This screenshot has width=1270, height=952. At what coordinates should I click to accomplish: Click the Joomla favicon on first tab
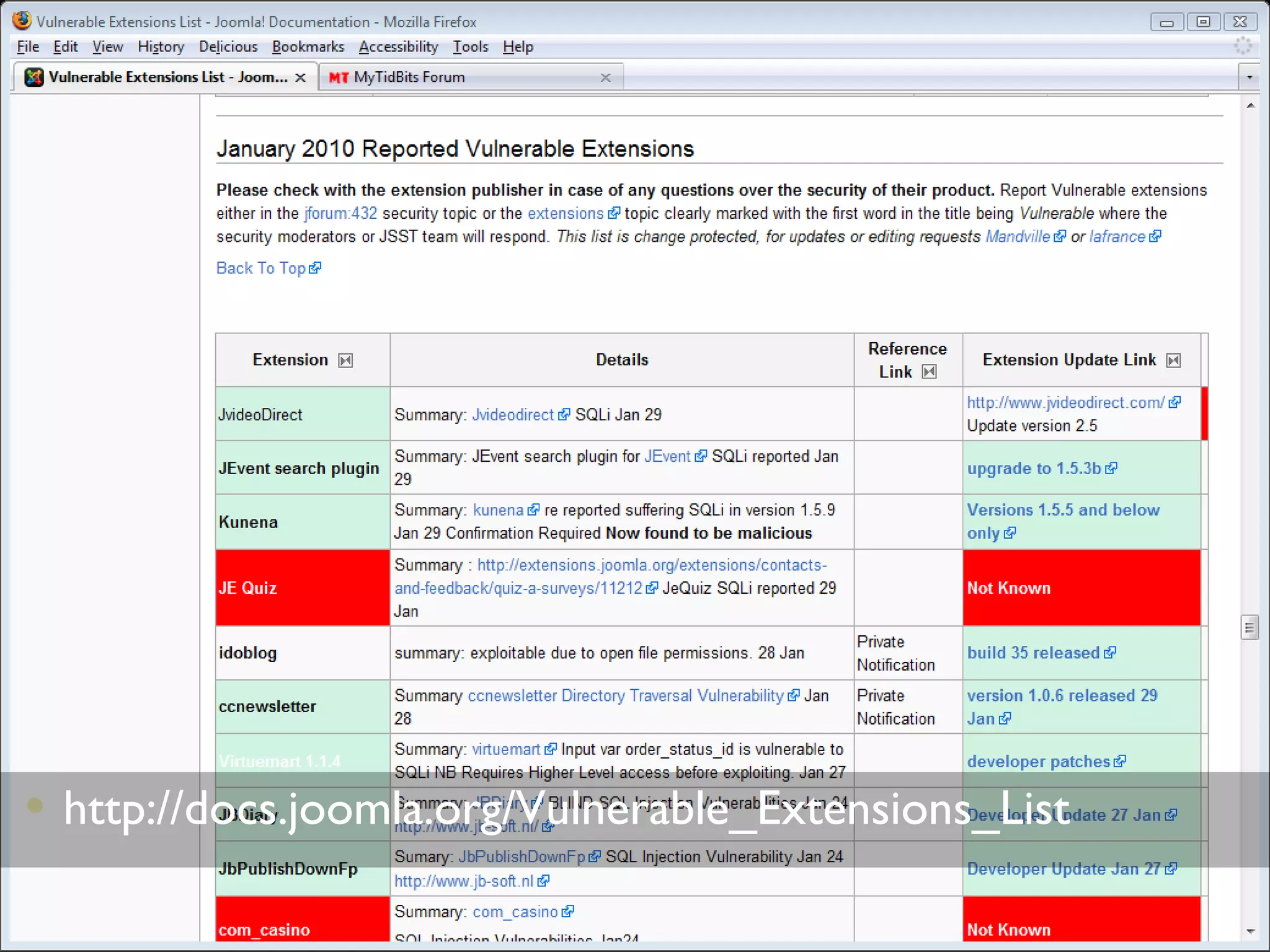click(34, 77)
